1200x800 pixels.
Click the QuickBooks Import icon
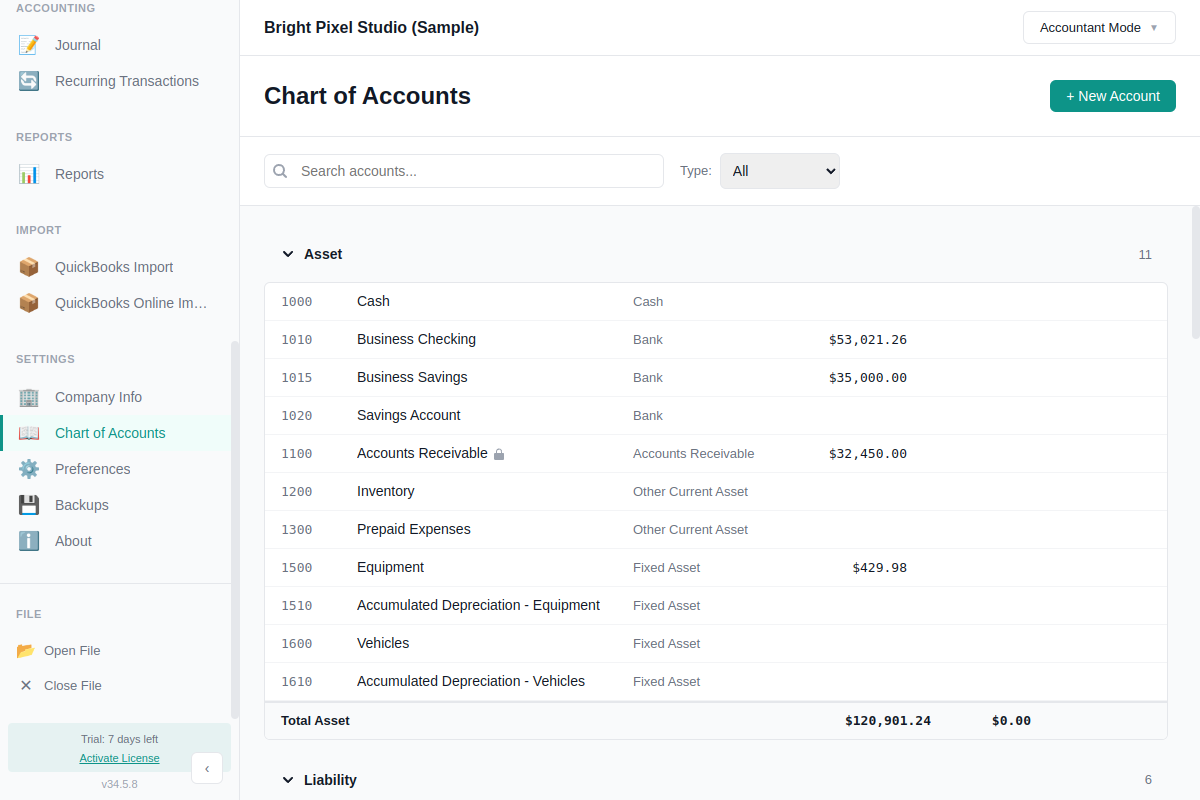[29, 266]
